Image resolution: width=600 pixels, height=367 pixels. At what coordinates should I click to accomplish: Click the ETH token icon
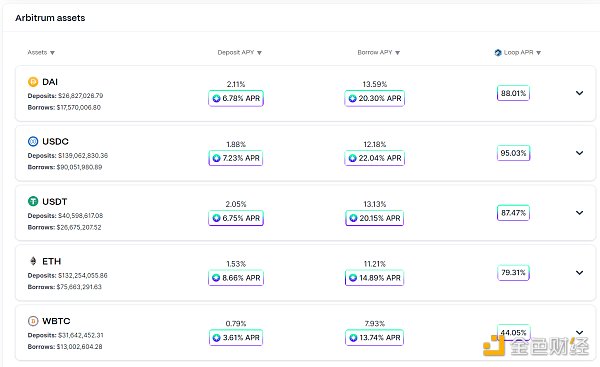click(x=33, y=261)
